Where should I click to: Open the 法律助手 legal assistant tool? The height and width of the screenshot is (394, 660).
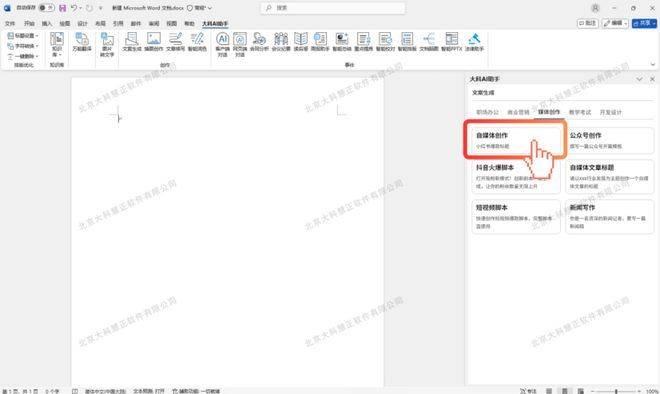(x=474, y=42)
